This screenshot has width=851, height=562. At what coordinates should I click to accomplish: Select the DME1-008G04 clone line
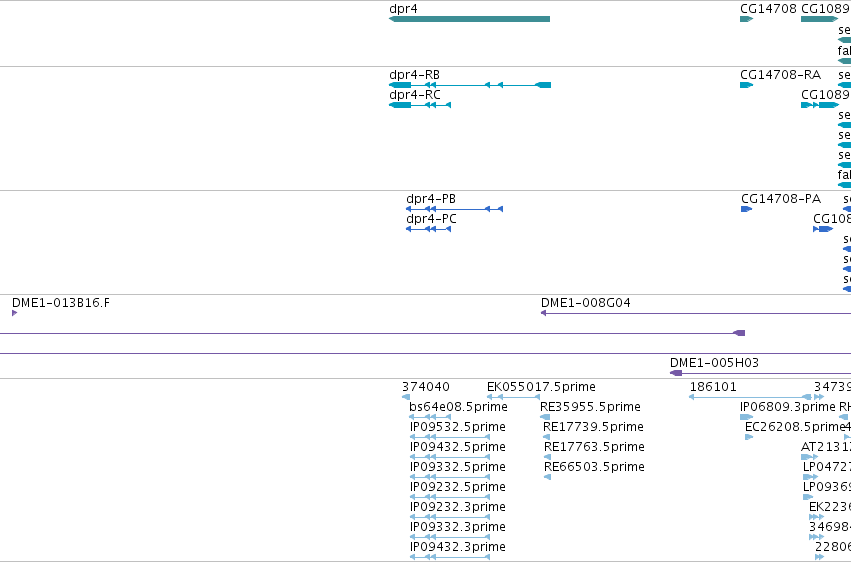tap(696, 313)
